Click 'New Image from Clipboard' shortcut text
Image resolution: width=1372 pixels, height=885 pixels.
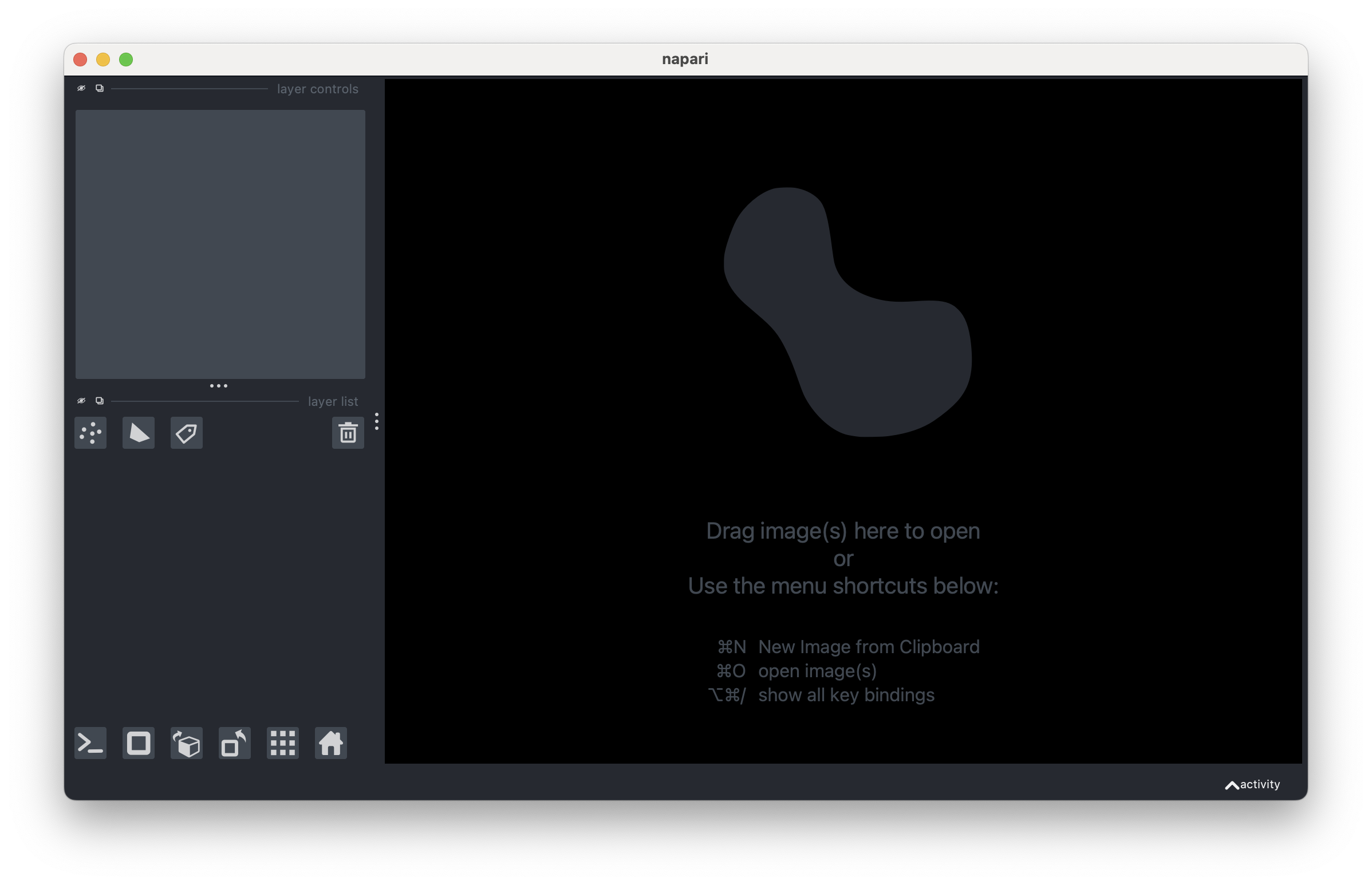click(x=869, y=647)
